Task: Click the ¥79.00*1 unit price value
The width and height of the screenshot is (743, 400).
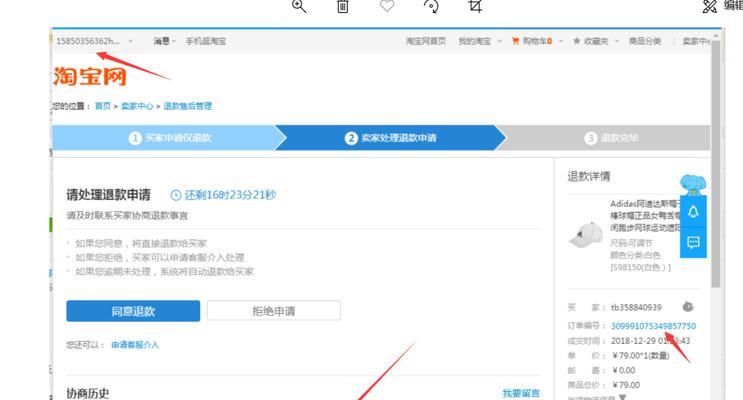Action: pos(641,355)
